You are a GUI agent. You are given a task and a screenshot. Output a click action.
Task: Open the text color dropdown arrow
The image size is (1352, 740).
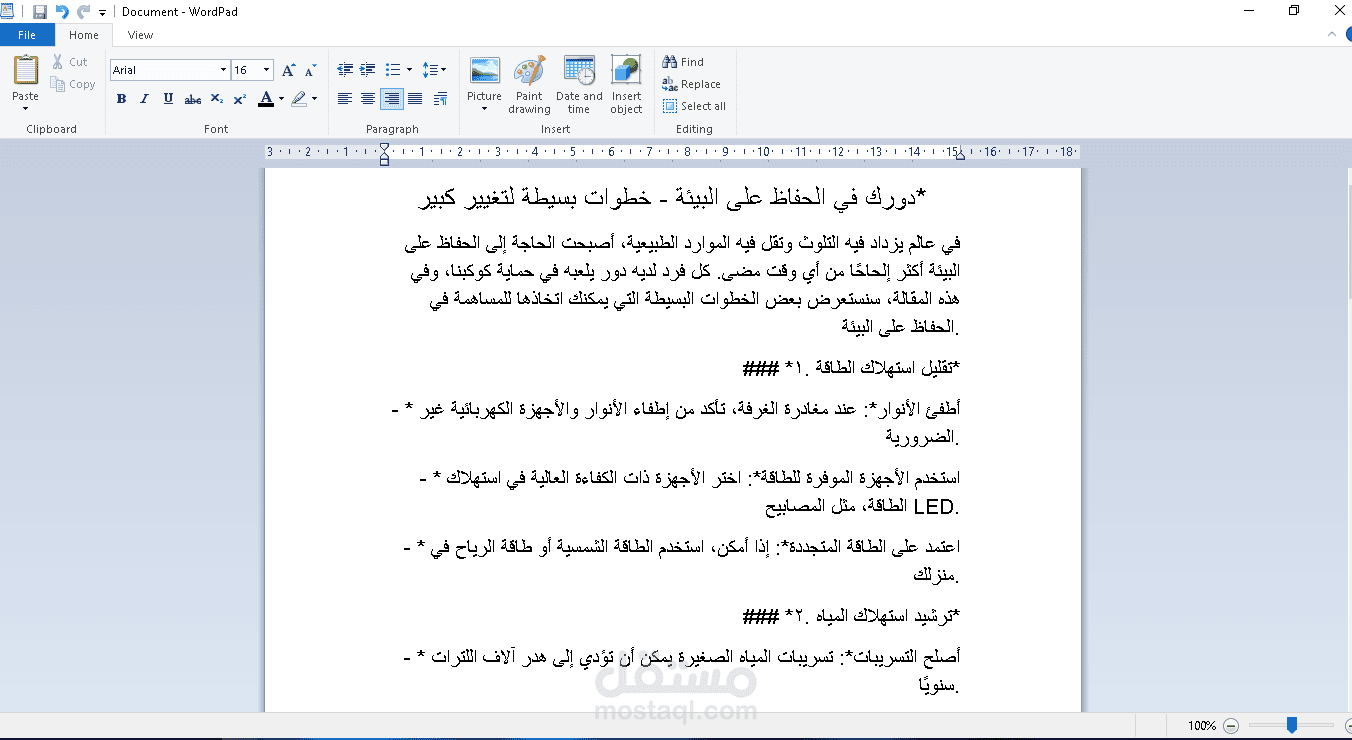pyautogui.click(x=281, y=99)
